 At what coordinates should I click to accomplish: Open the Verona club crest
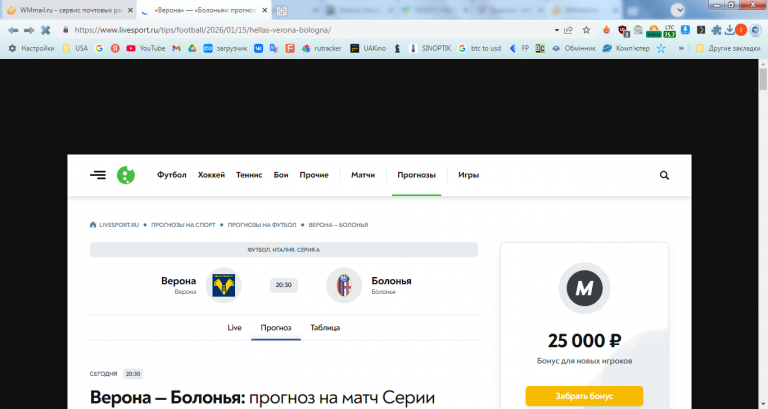[x=224, y=285]
